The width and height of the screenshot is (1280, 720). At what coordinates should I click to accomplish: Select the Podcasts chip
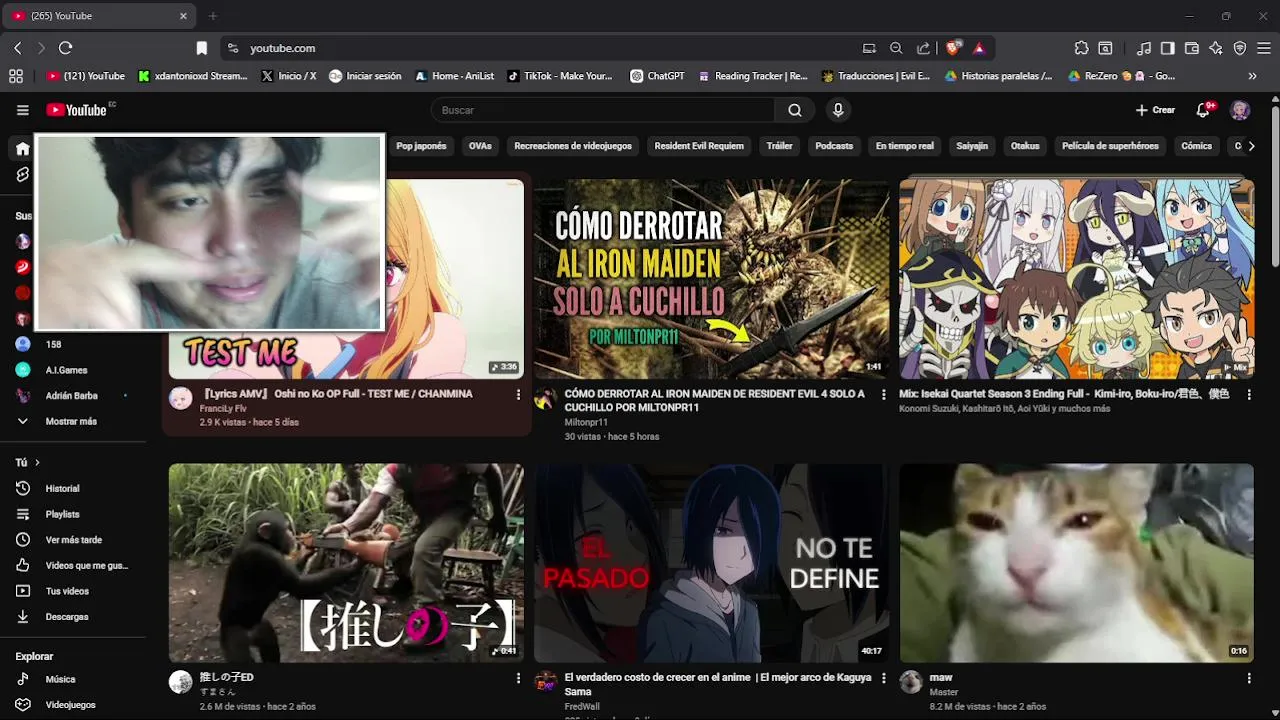click(x=834, y=146)
